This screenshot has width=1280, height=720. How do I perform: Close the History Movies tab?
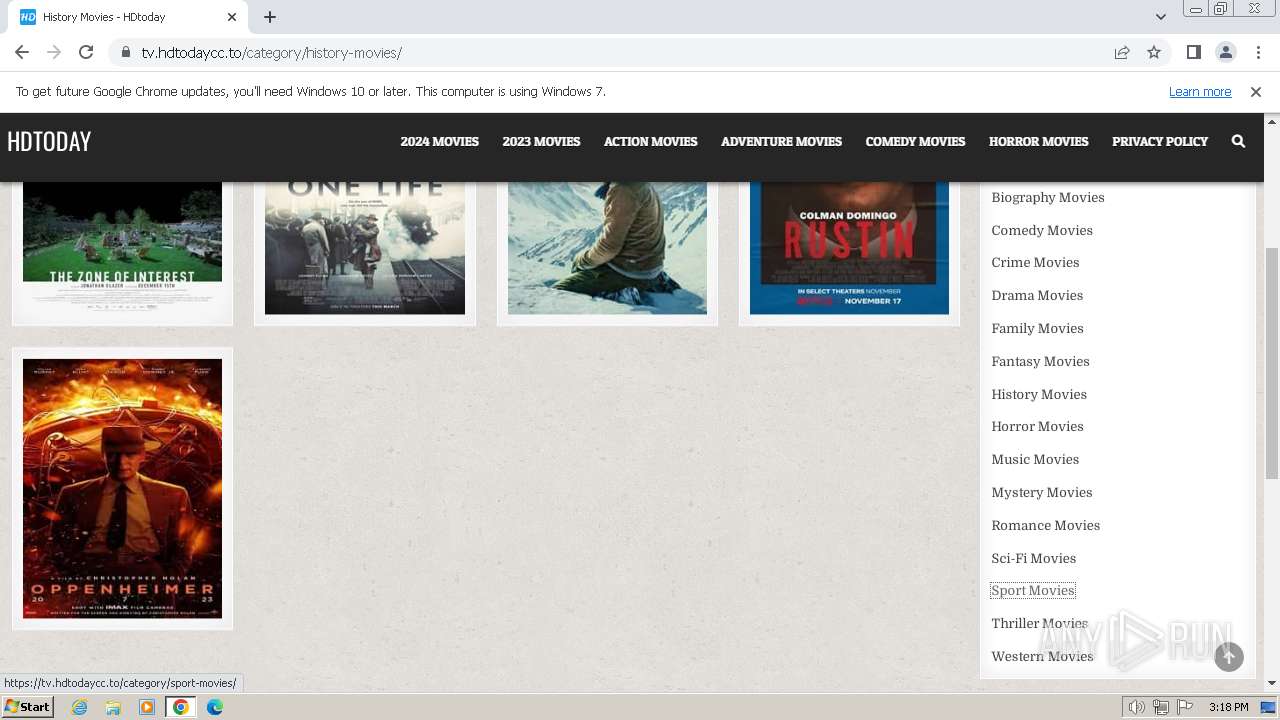[232, 17]
